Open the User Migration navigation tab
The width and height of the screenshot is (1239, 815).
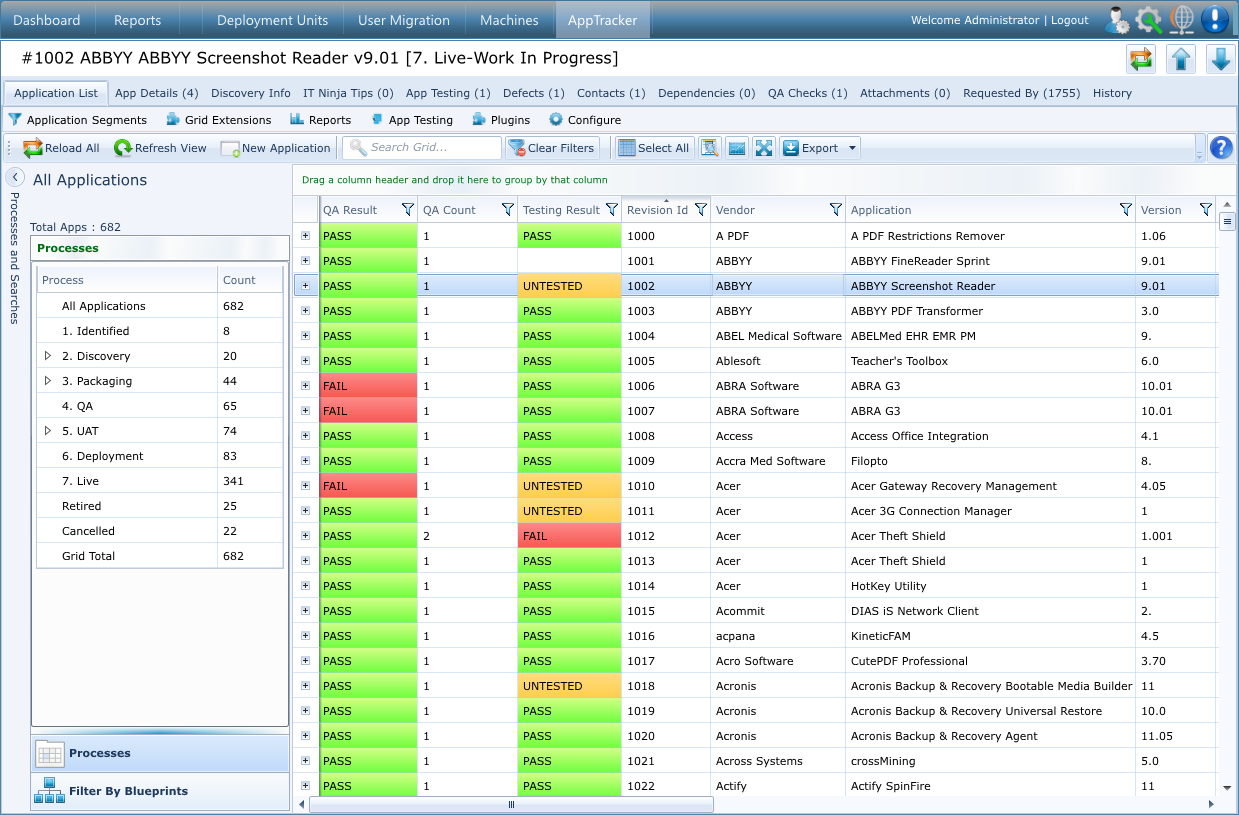click(404, 20)
